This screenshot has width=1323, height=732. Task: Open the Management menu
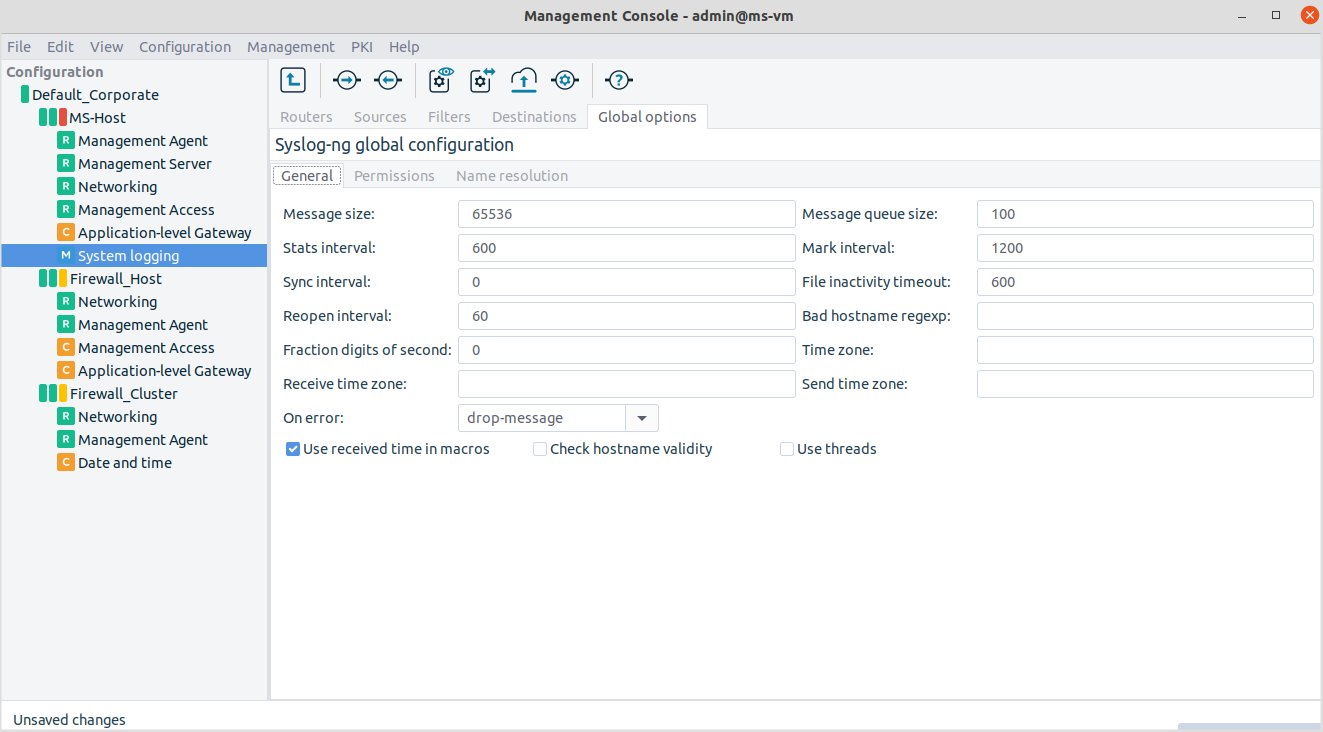click(291, 46)
